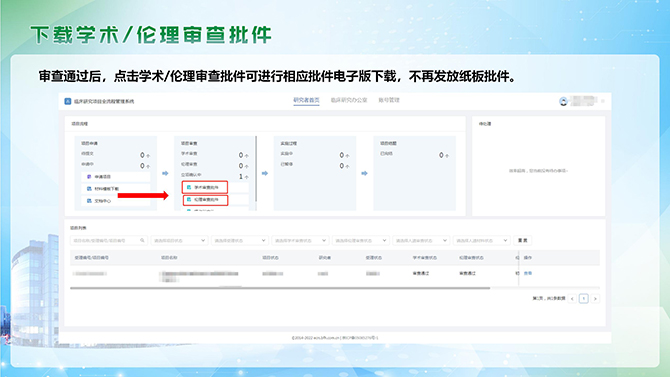
Task: Click the horizontal scrollbar under the project table
Action: [280, 288]
